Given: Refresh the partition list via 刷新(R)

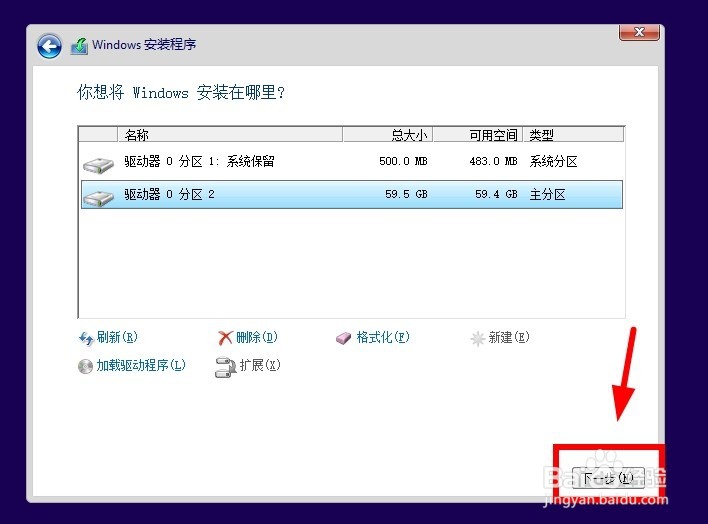Looking at the screenshot, I should tap(117, 337).
